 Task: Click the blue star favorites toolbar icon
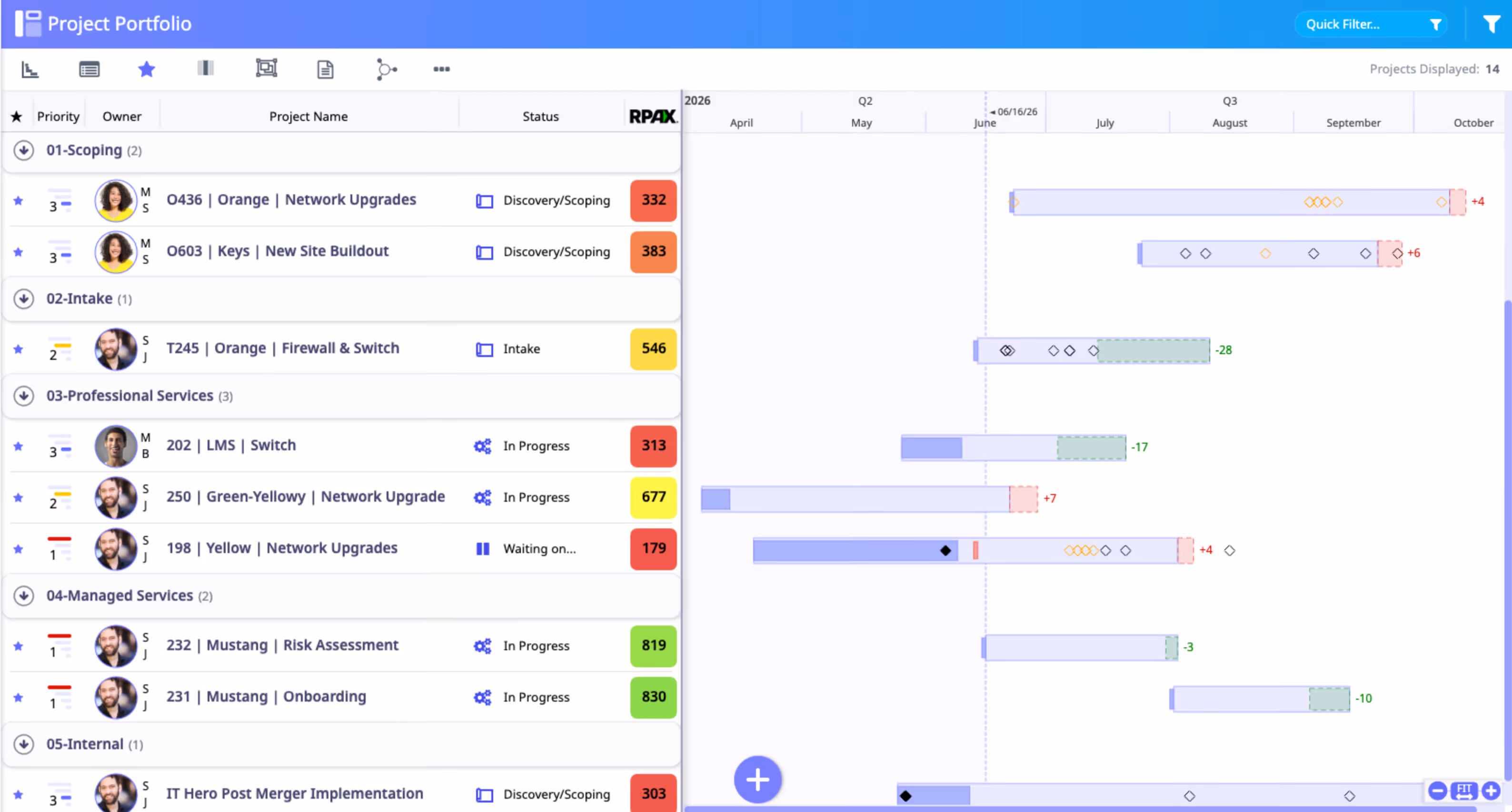point(147,69)
